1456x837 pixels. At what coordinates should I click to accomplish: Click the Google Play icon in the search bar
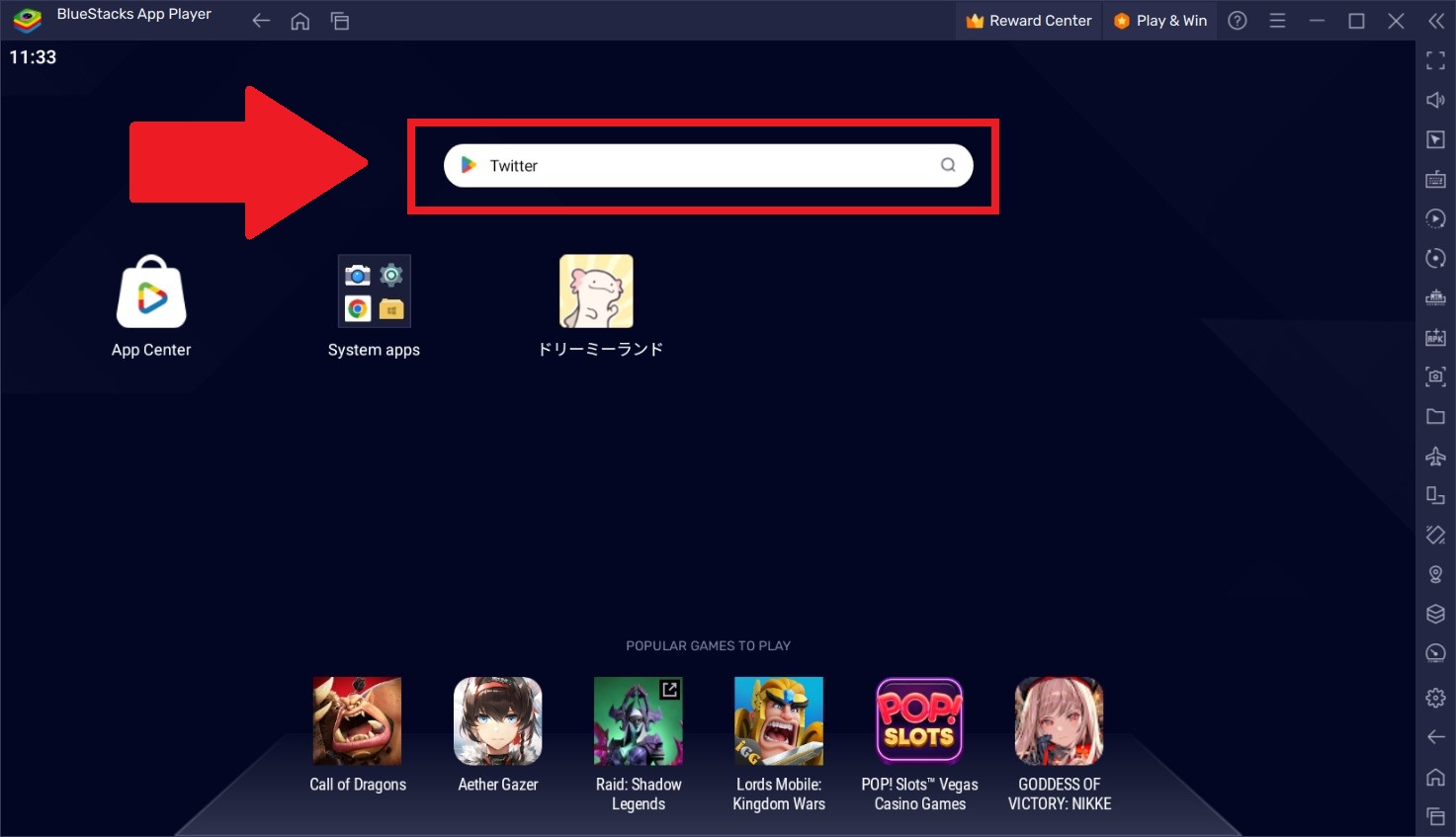(470, 165)
